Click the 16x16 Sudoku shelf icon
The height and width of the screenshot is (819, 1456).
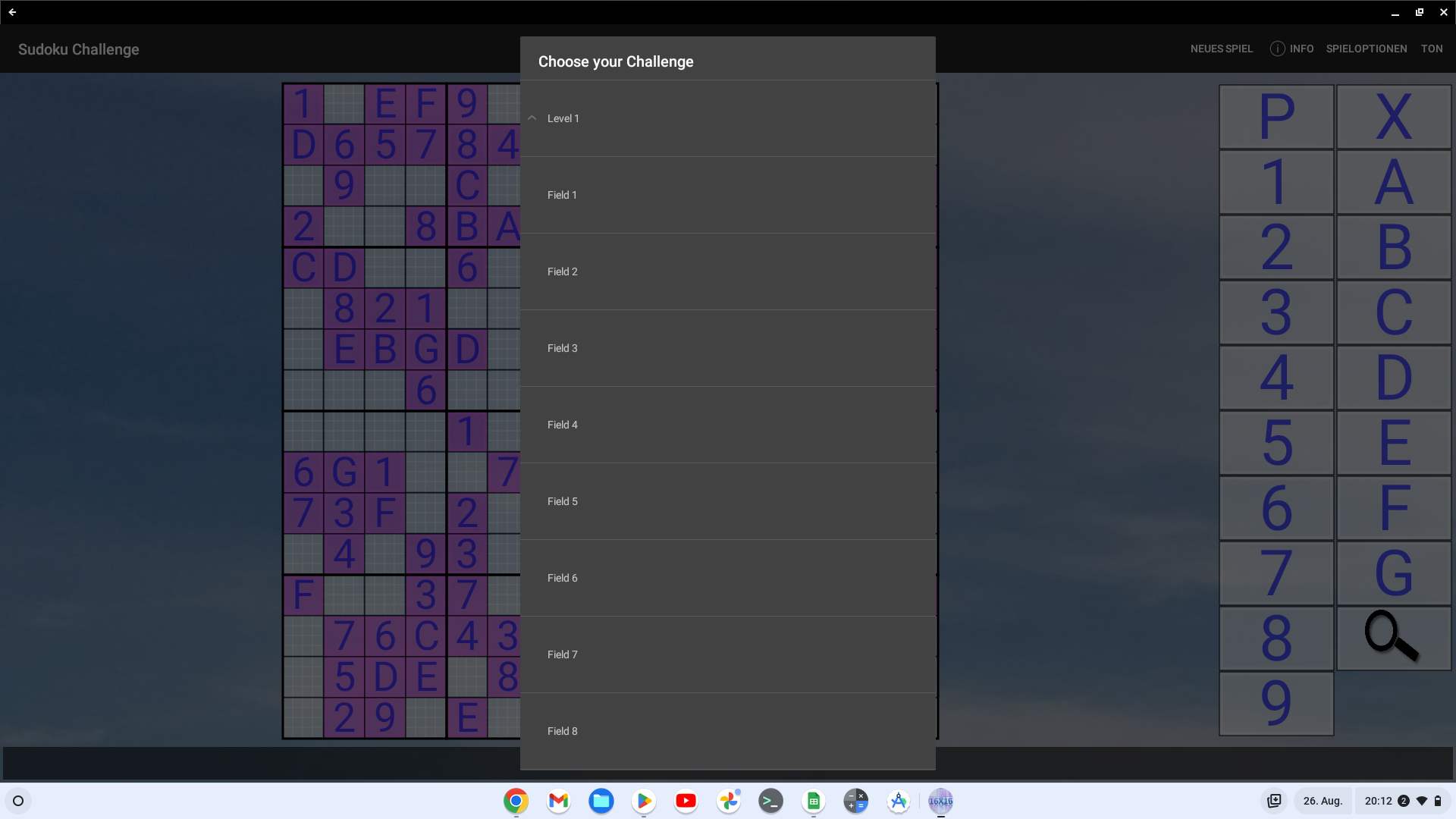(940, 801)
